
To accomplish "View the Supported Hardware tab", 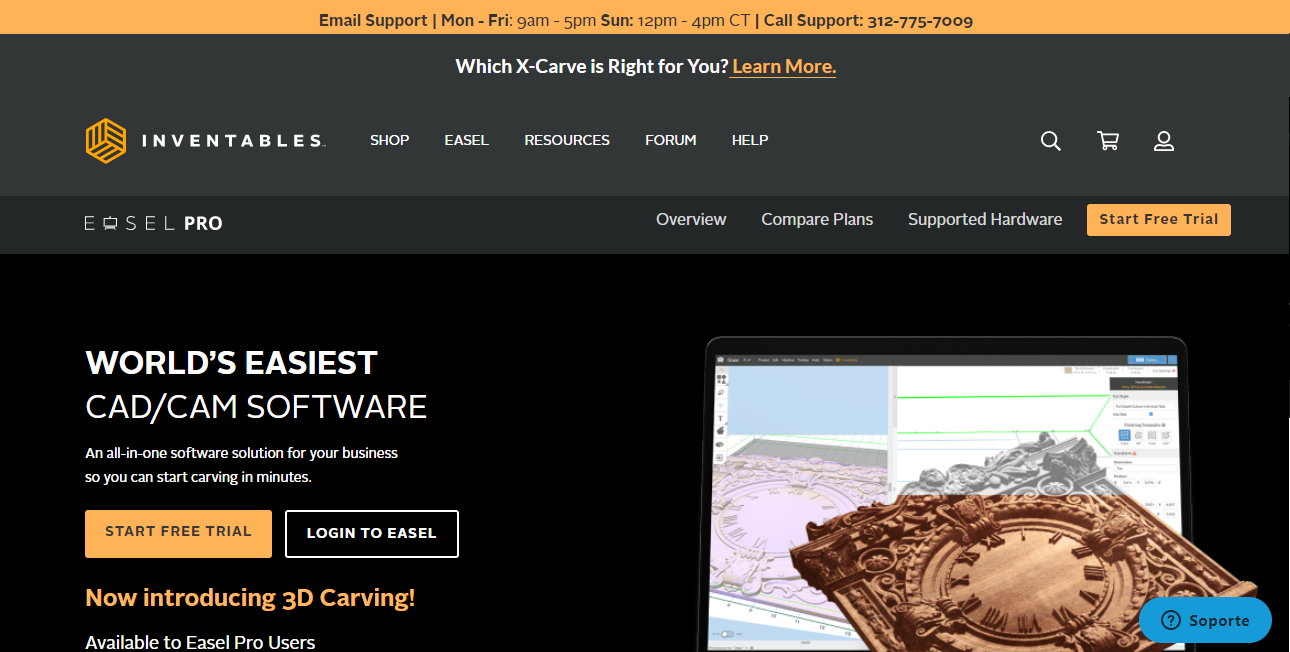I will [985, 219].
